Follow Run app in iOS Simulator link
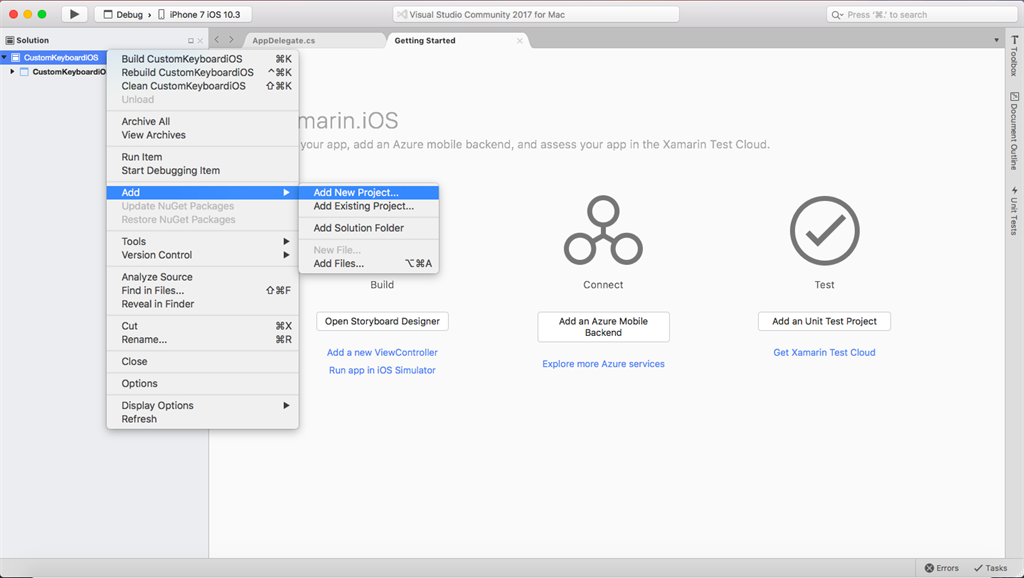Image resolution: width=1024 pixels, height=578 pixels. pos(382,370)
